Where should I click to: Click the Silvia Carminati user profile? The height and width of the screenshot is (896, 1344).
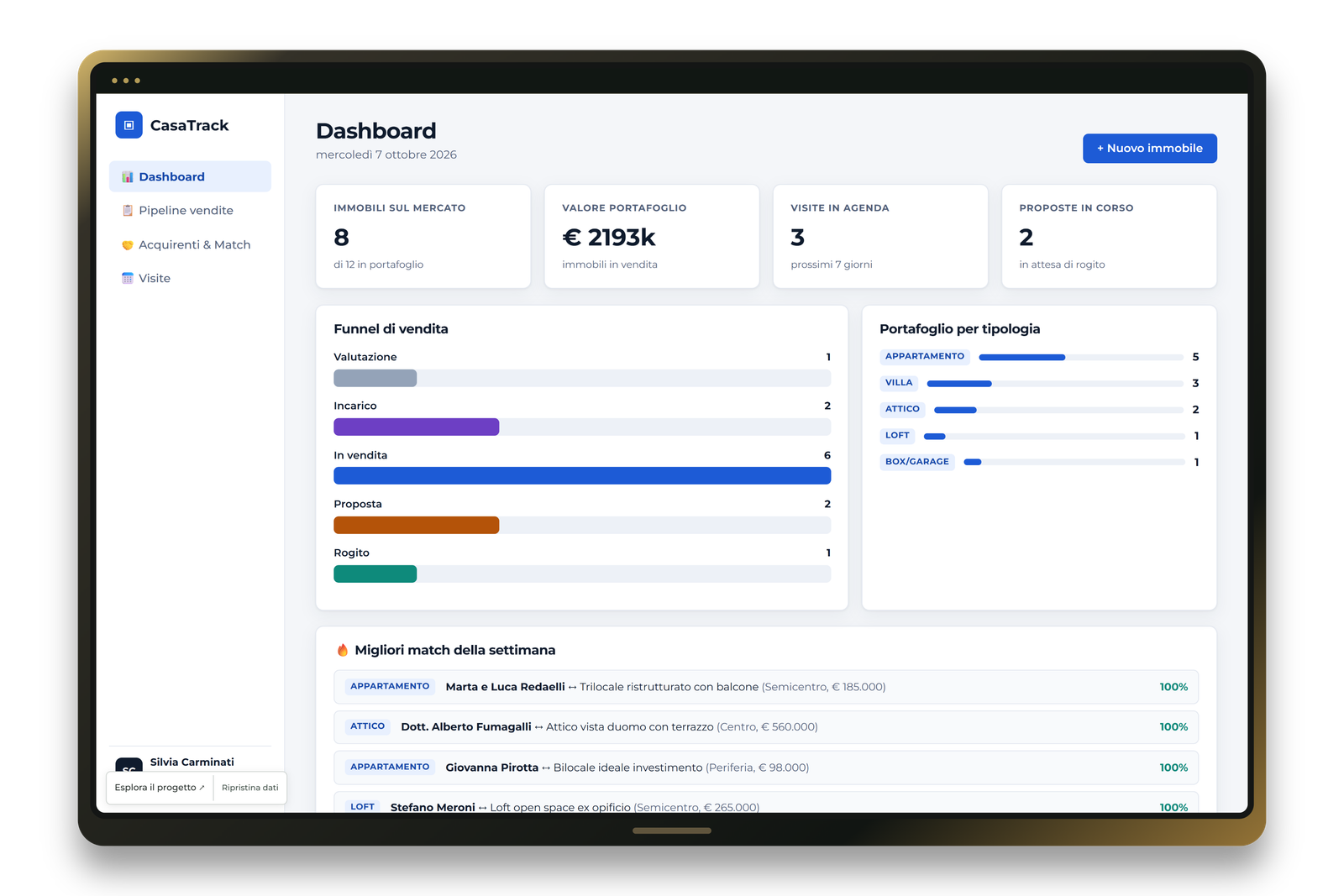click(x=190, y=762)
